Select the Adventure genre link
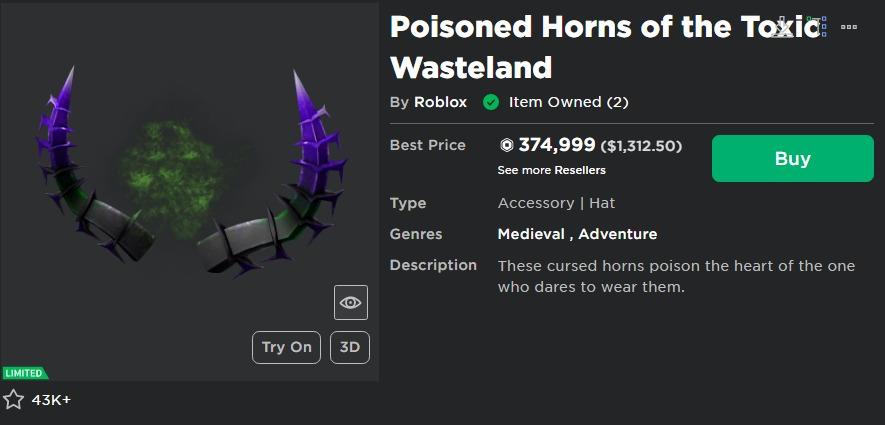885x425 pixels. [617, 234]
